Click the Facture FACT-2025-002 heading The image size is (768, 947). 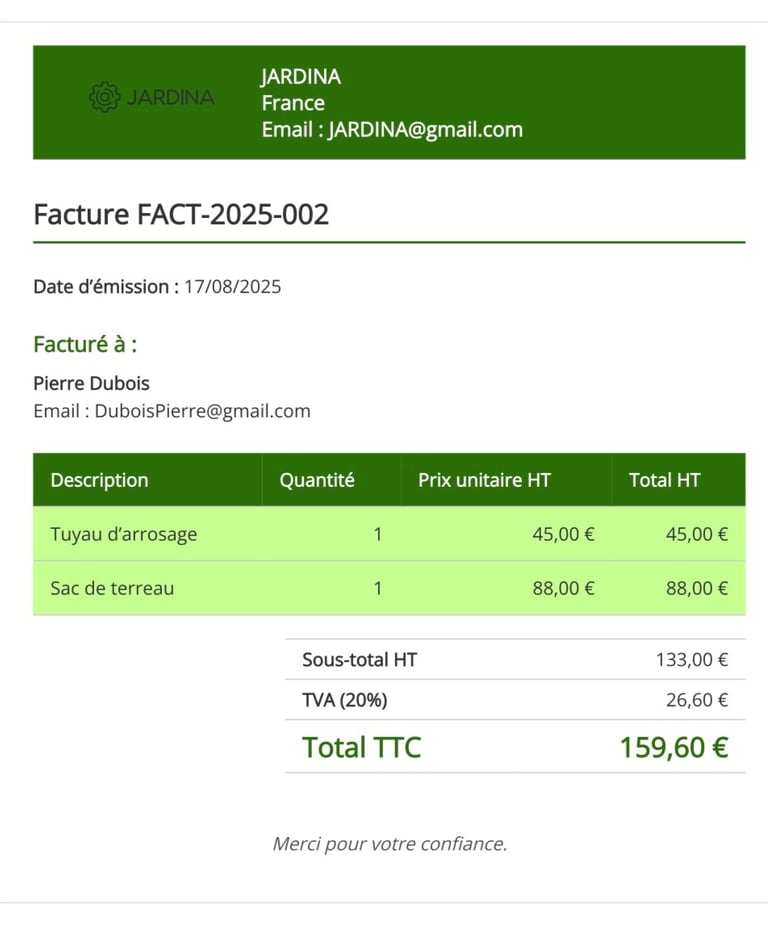[x=181, y=214]
